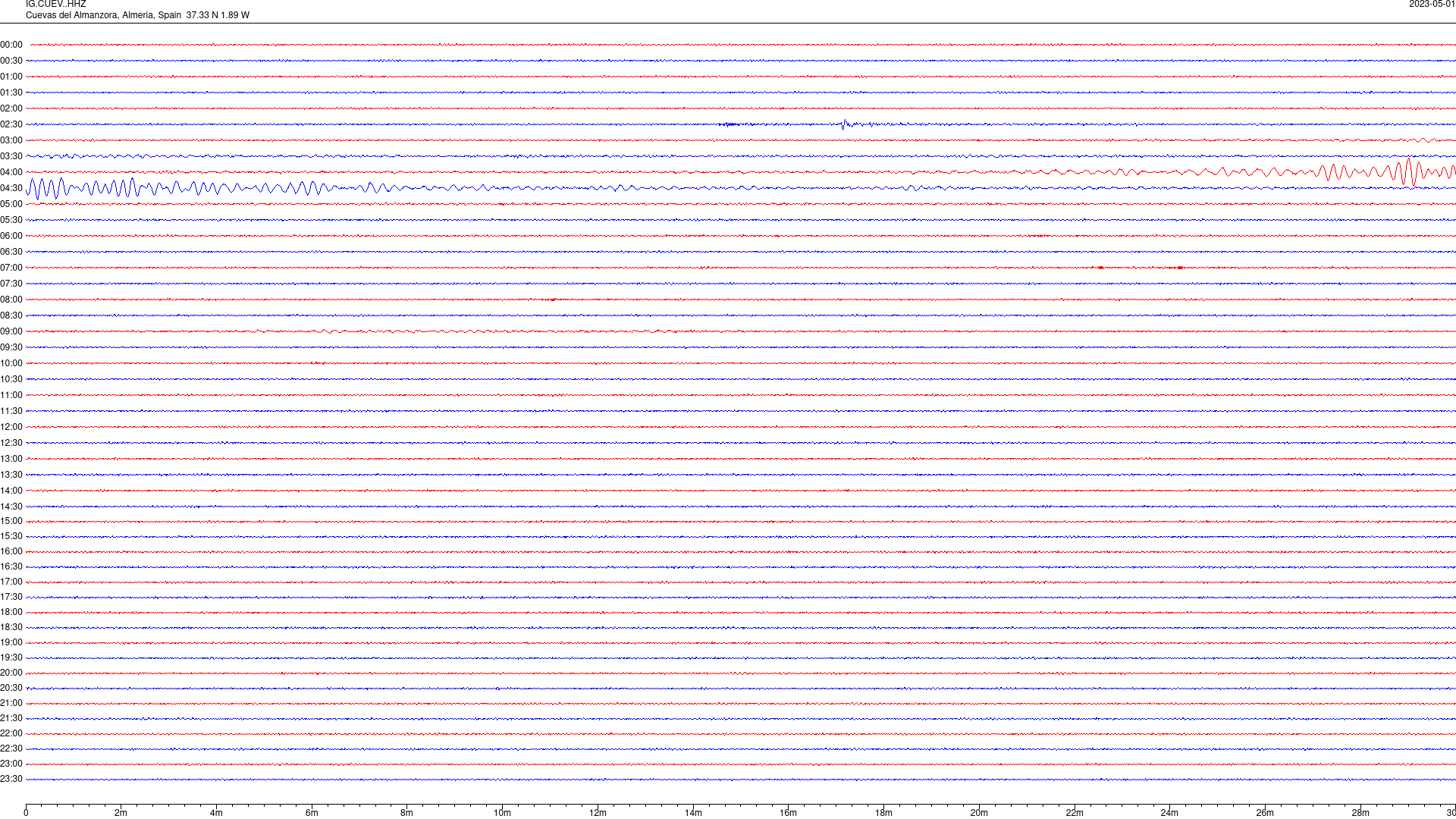Click the 14:30 time label
The width and height of the screenshot is (1456, 819).
click(x=11, y=507)
